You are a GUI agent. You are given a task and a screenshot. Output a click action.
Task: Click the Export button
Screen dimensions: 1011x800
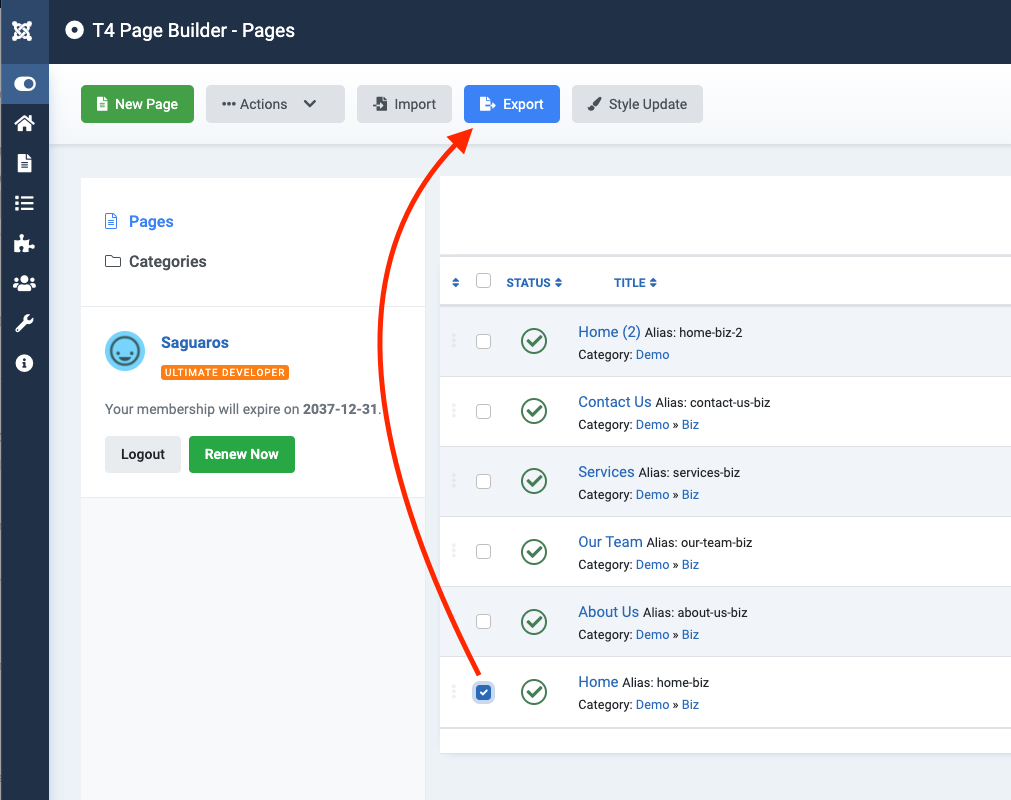point(512,104)
